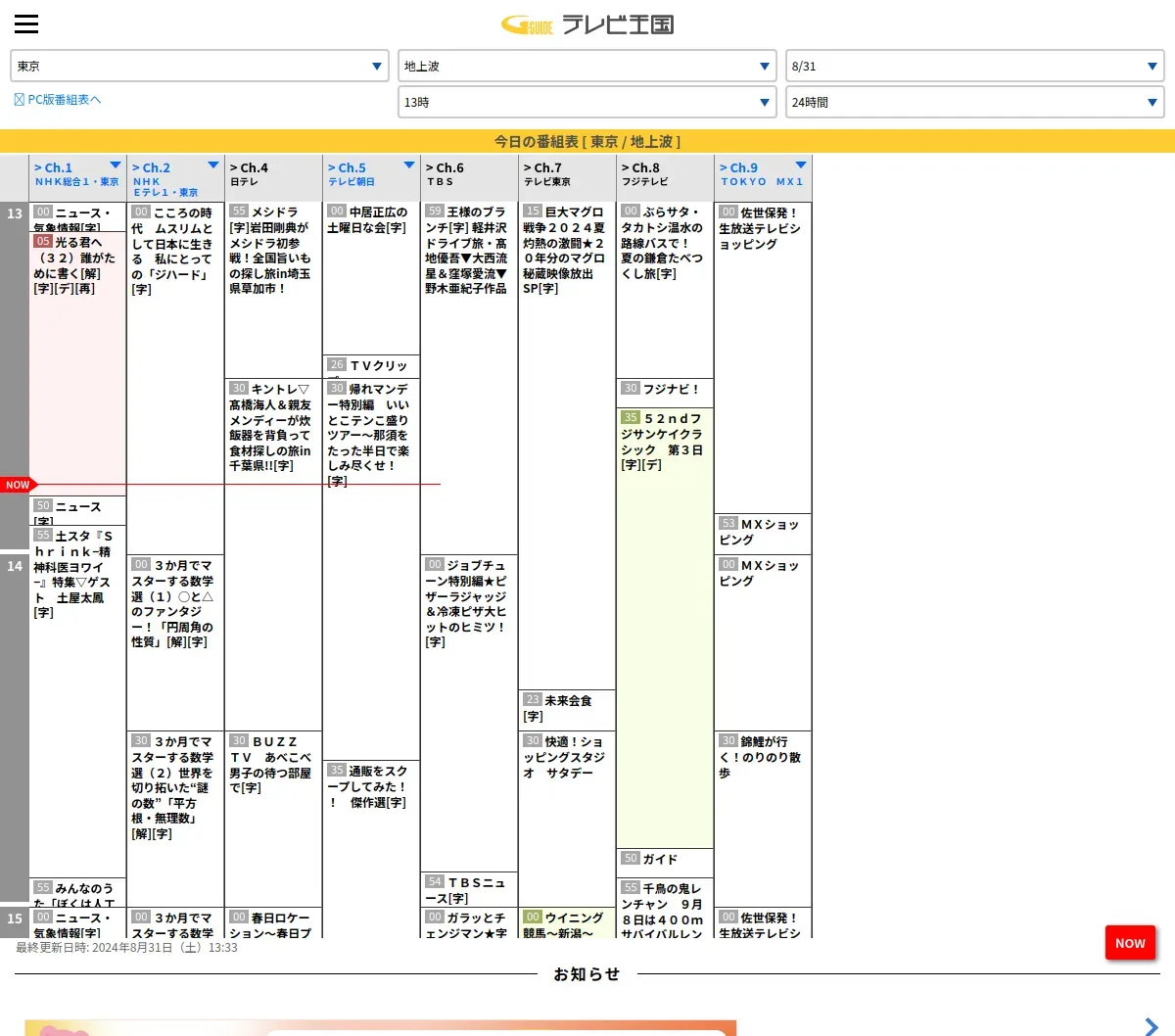1175x1036 pixels.
Task: Select Ch.2 NHK Eテレ1・東京 header
Action: point(175,178)
